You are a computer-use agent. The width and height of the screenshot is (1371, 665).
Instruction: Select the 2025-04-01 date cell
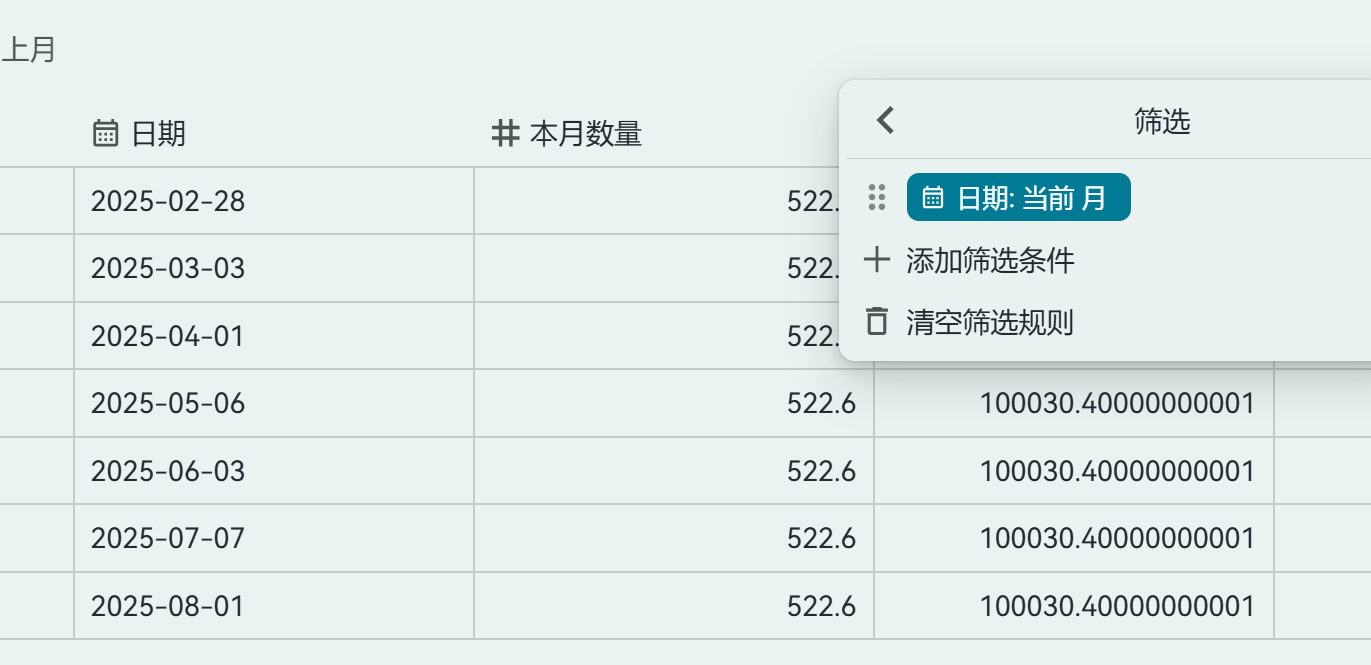click(x=168, y=336)
